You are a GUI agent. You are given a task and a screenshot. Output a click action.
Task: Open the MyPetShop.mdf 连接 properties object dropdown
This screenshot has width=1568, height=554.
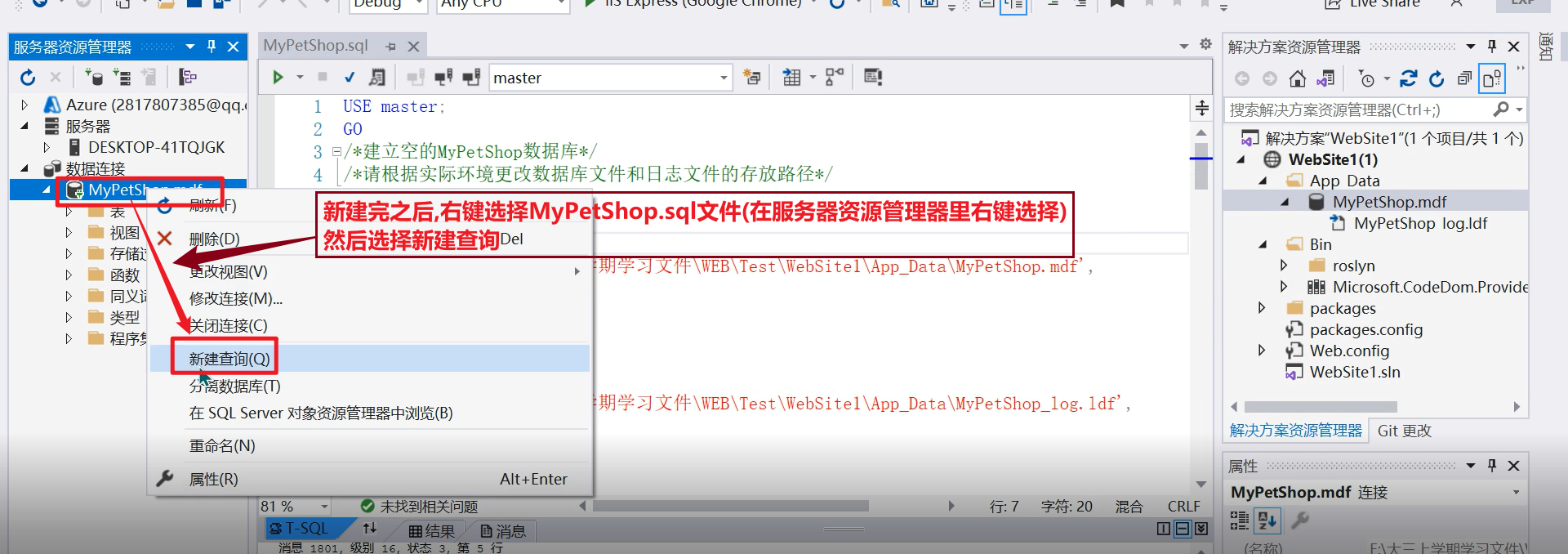[1517, 493]
